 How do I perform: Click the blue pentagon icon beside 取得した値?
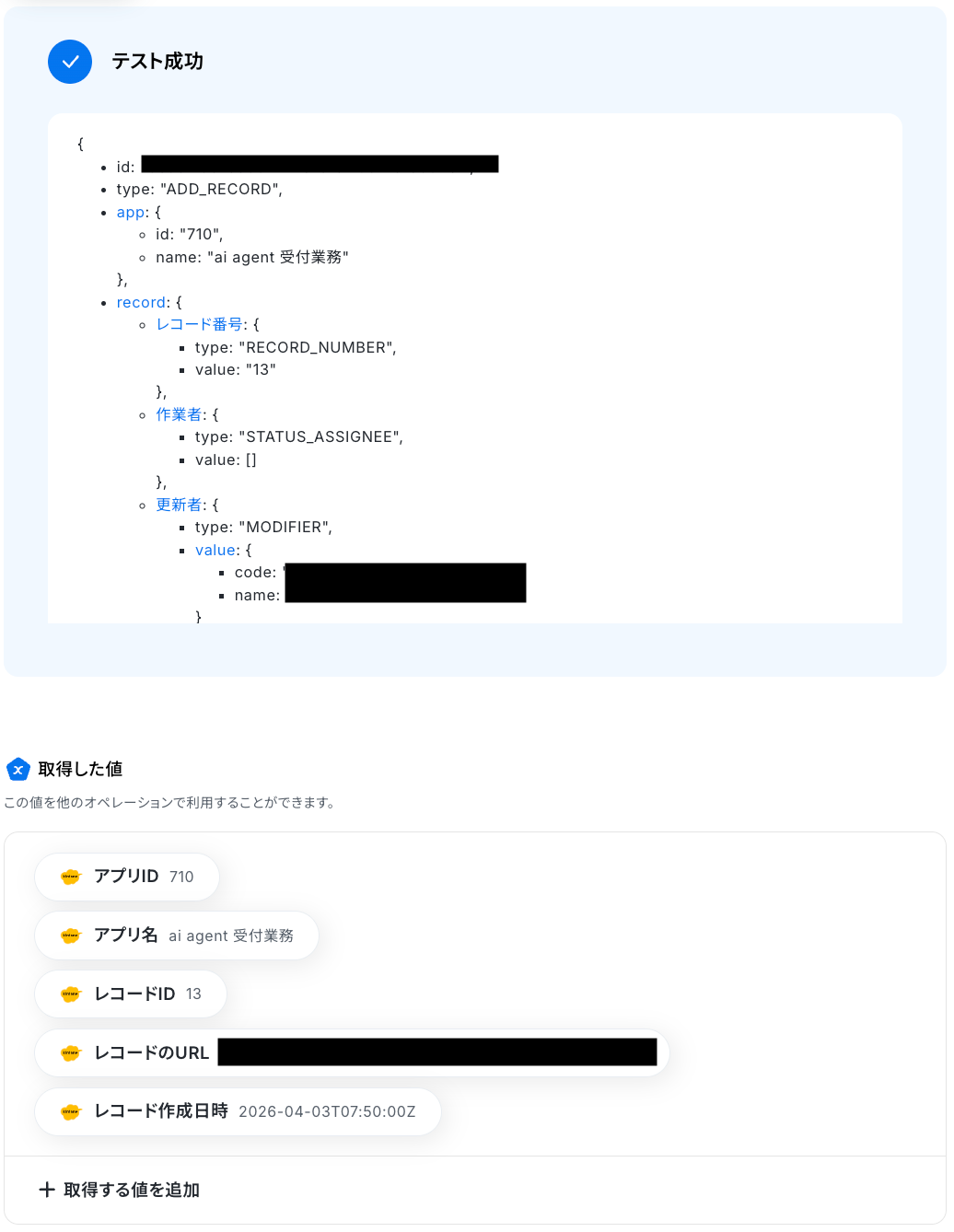[x=18, y=769]
